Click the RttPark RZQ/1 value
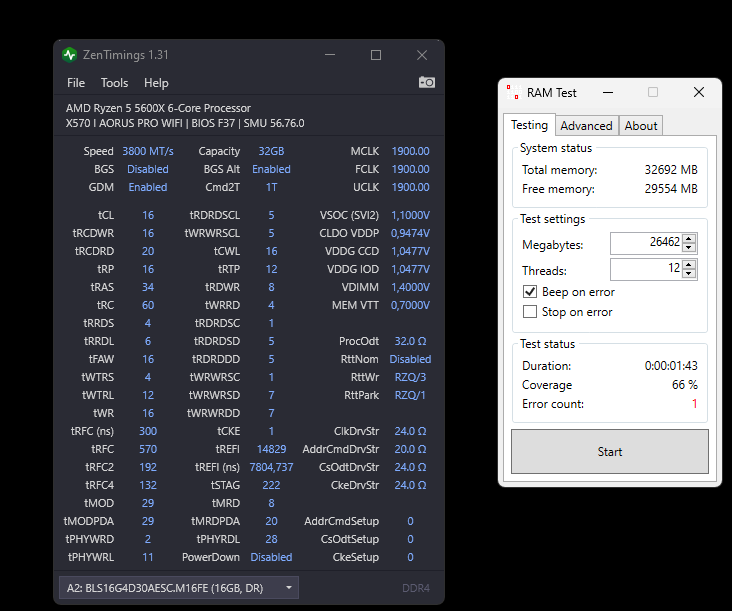This screenshot has height=611, width=732. tap(410, 395)
